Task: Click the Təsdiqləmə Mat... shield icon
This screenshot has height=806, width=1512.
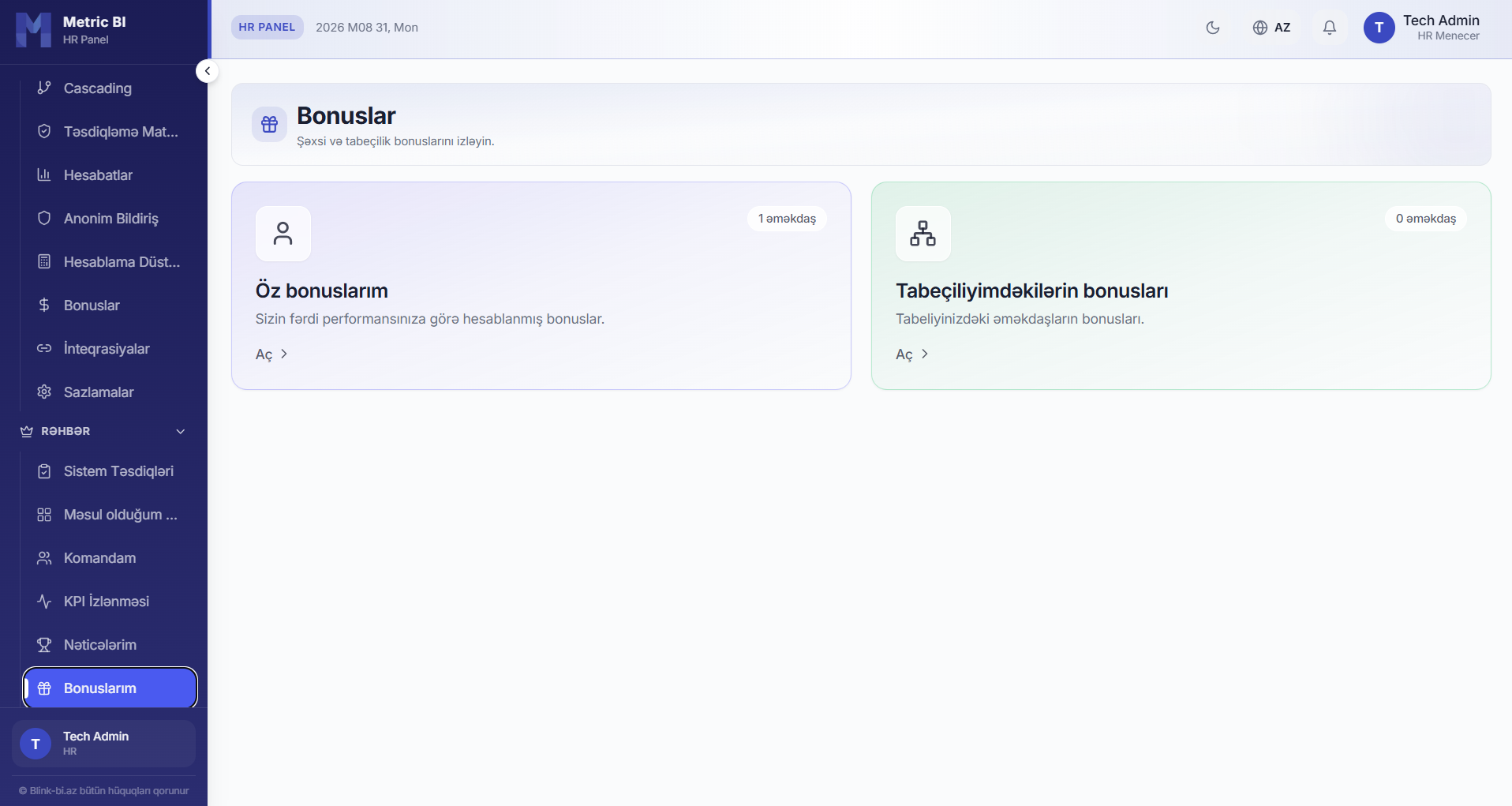Action: pos(44,131)
